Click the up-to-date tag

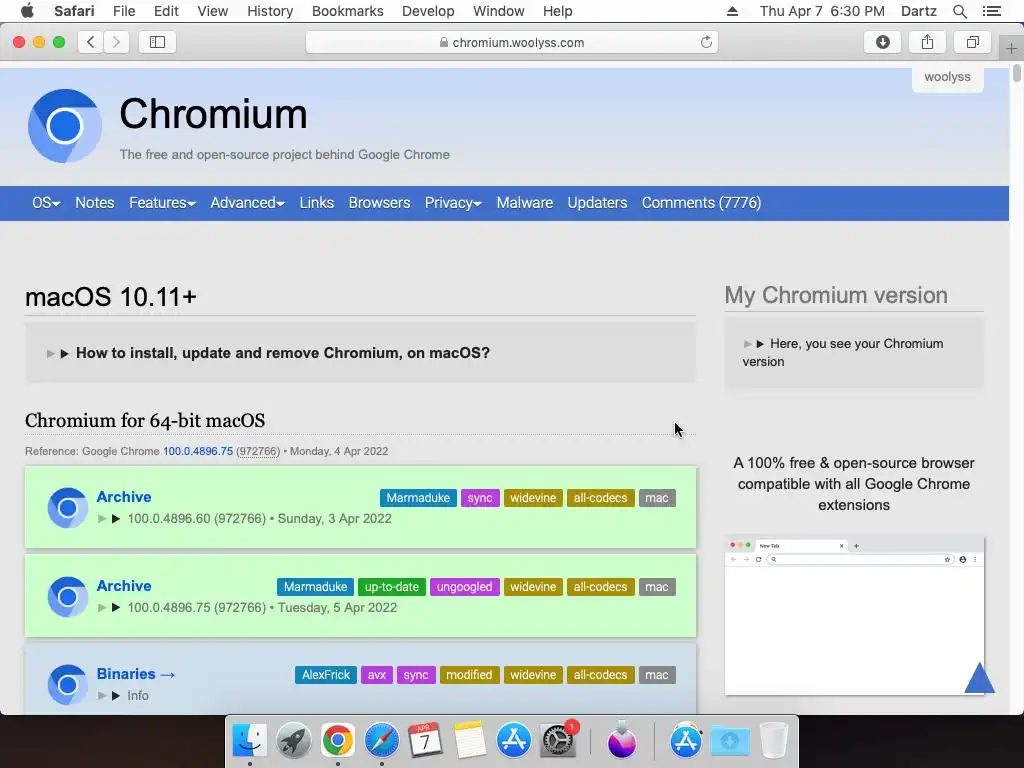392,587
